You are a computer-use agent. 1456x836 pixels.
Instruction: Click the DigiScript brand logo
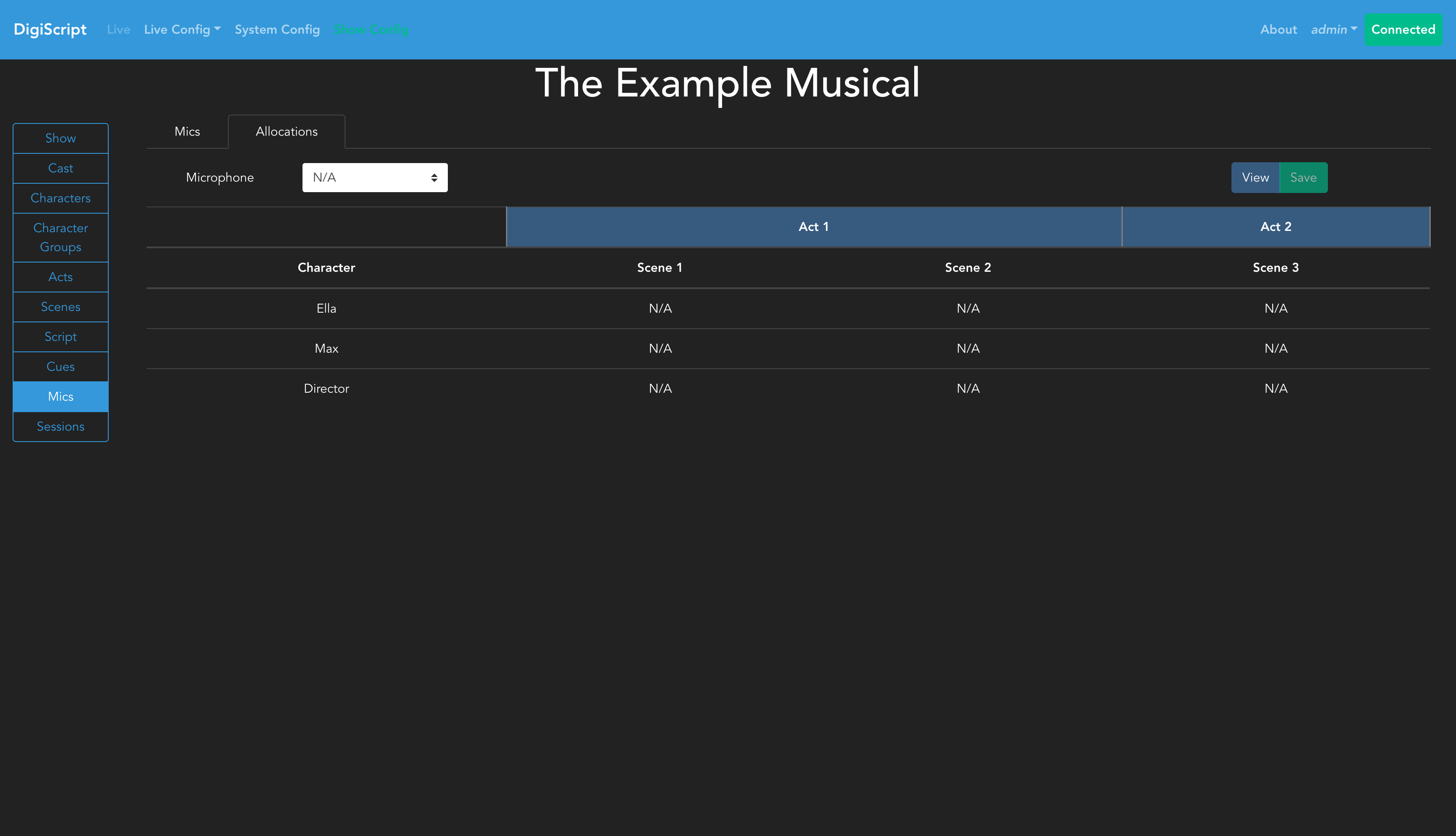[50, 29]
